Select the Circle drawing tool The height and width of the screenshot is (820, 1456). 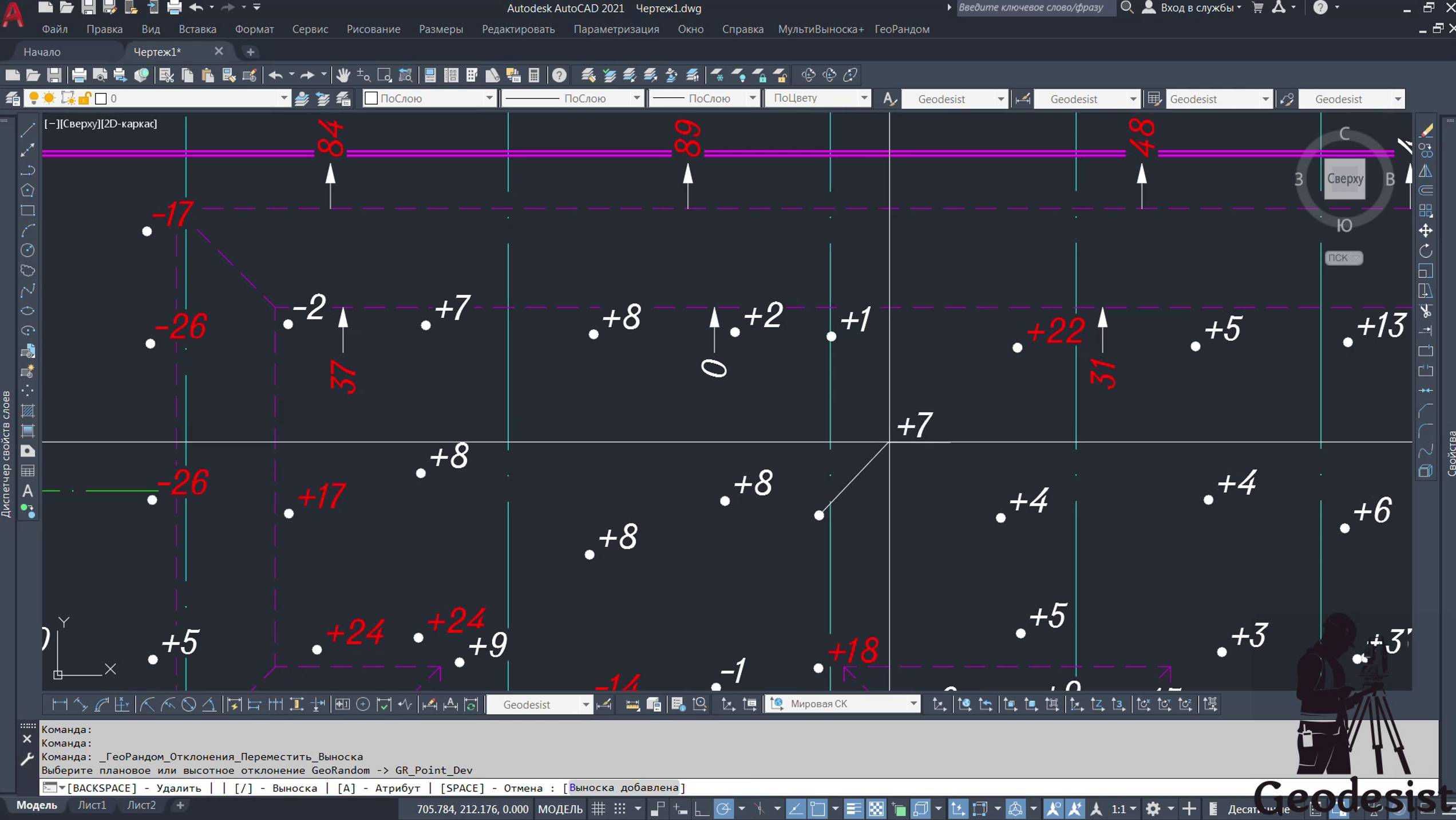click(x=27, y=250)
